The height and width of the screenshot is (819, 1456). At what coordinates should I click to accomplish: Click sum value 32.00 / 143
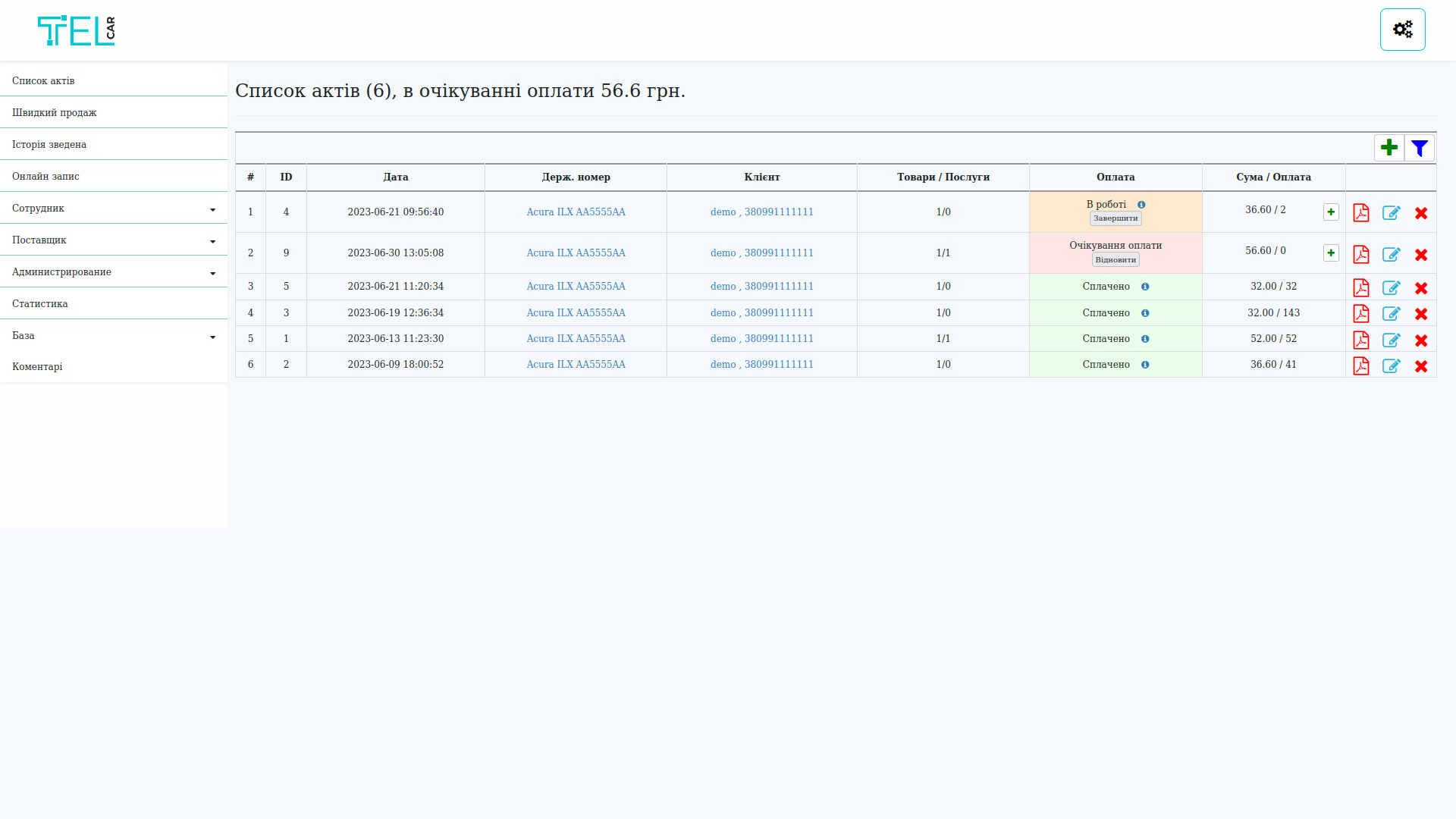pos(1273,313)
